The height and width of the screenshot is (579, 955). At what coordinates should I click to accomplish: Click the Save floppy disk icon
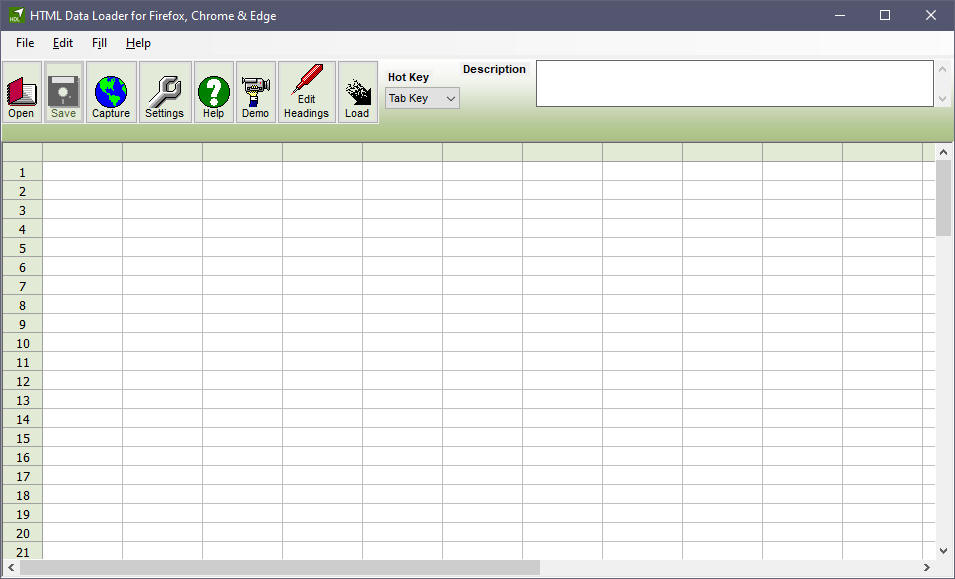click(x=63, y=92)
